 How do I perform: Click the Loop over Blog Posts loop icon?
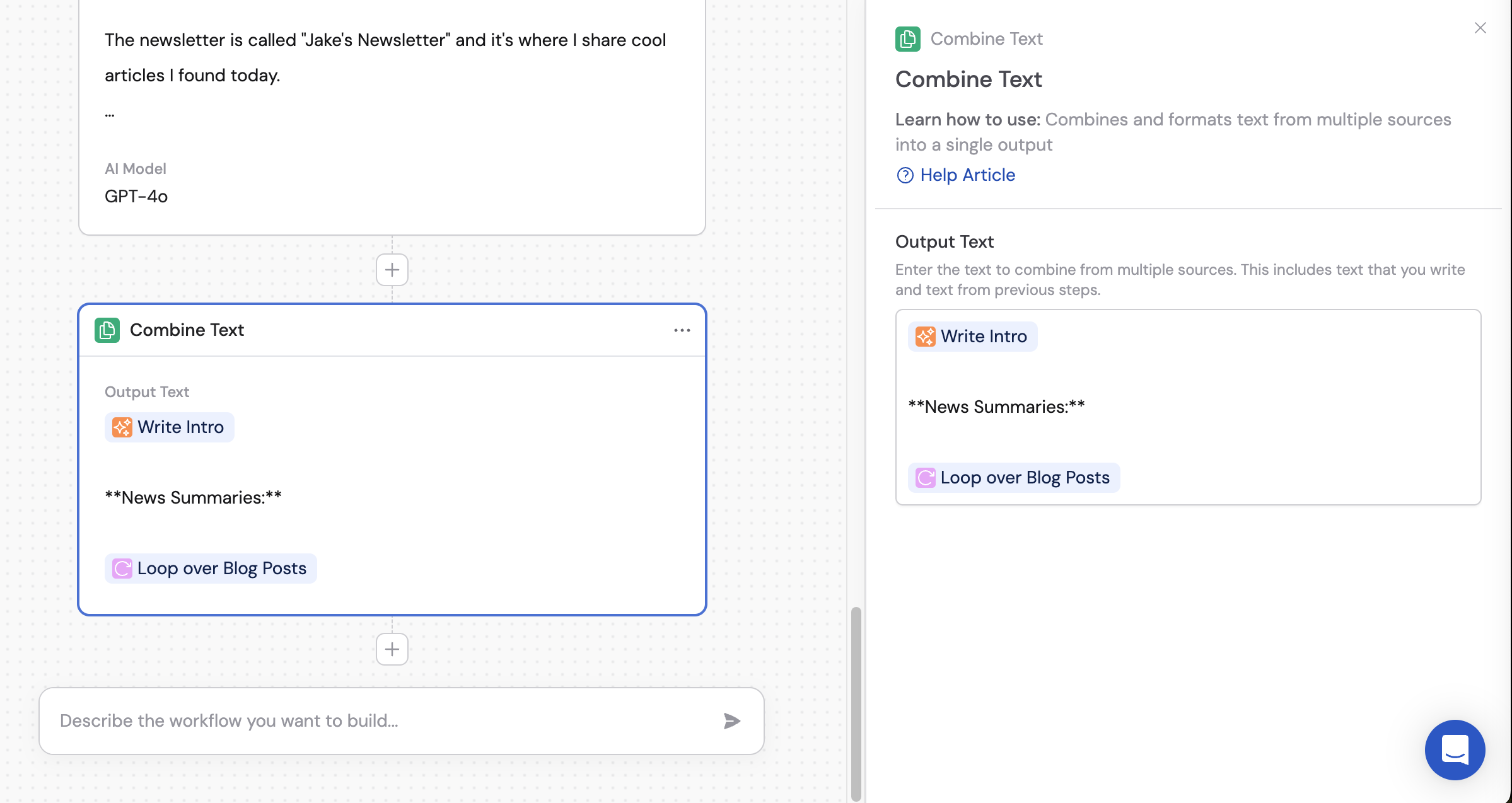[x=121, y=568]
